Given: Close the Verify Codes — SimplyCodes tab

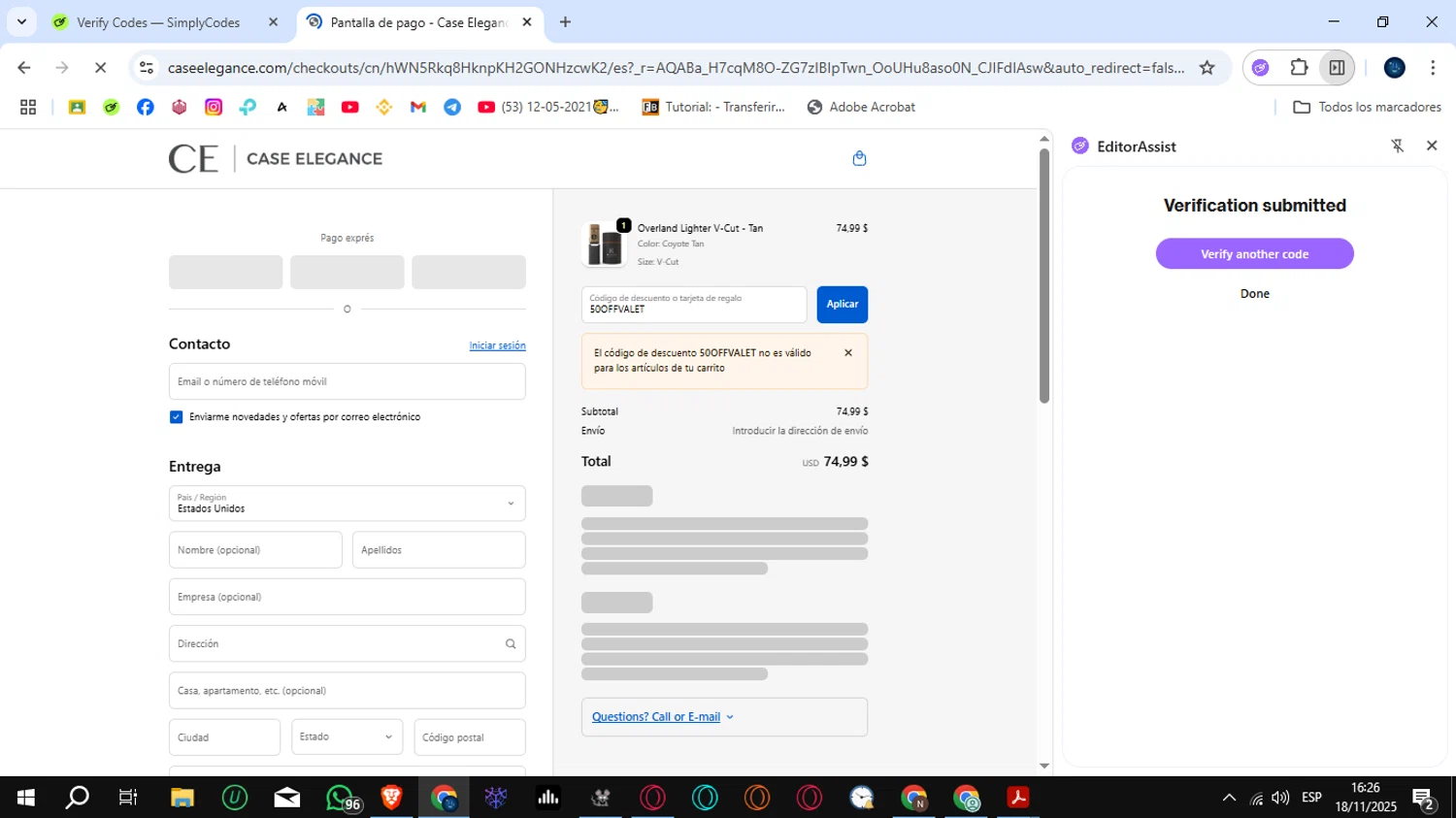Looking at the screenshot, I should click(273, 22).
